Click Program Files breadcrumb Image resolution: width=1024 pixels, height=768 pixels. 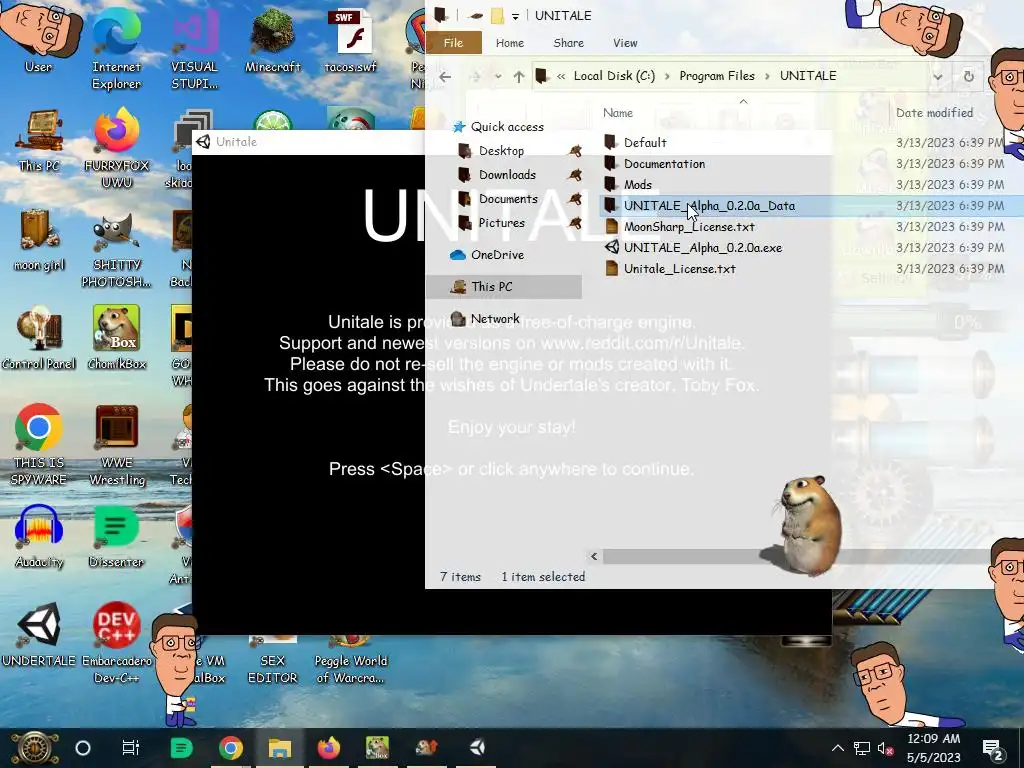717,76
